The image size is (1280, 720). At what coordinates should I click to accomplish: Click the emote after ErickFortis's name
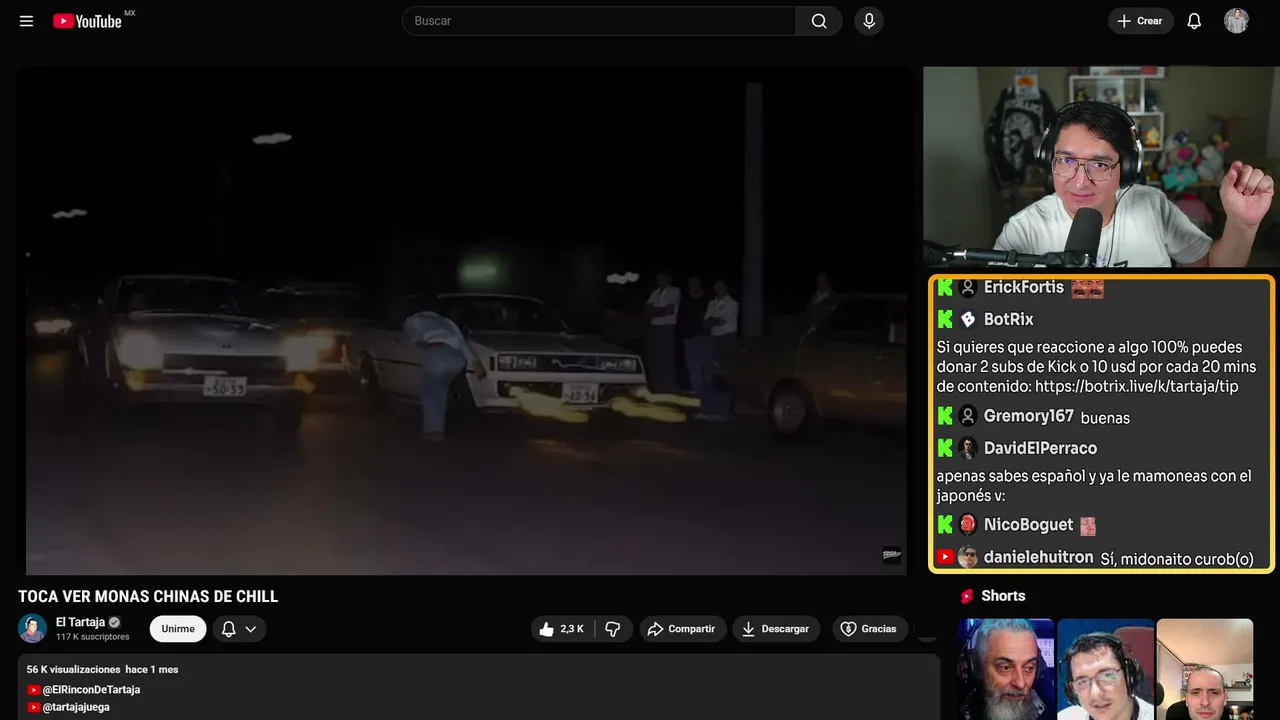tap(1087, 288)
